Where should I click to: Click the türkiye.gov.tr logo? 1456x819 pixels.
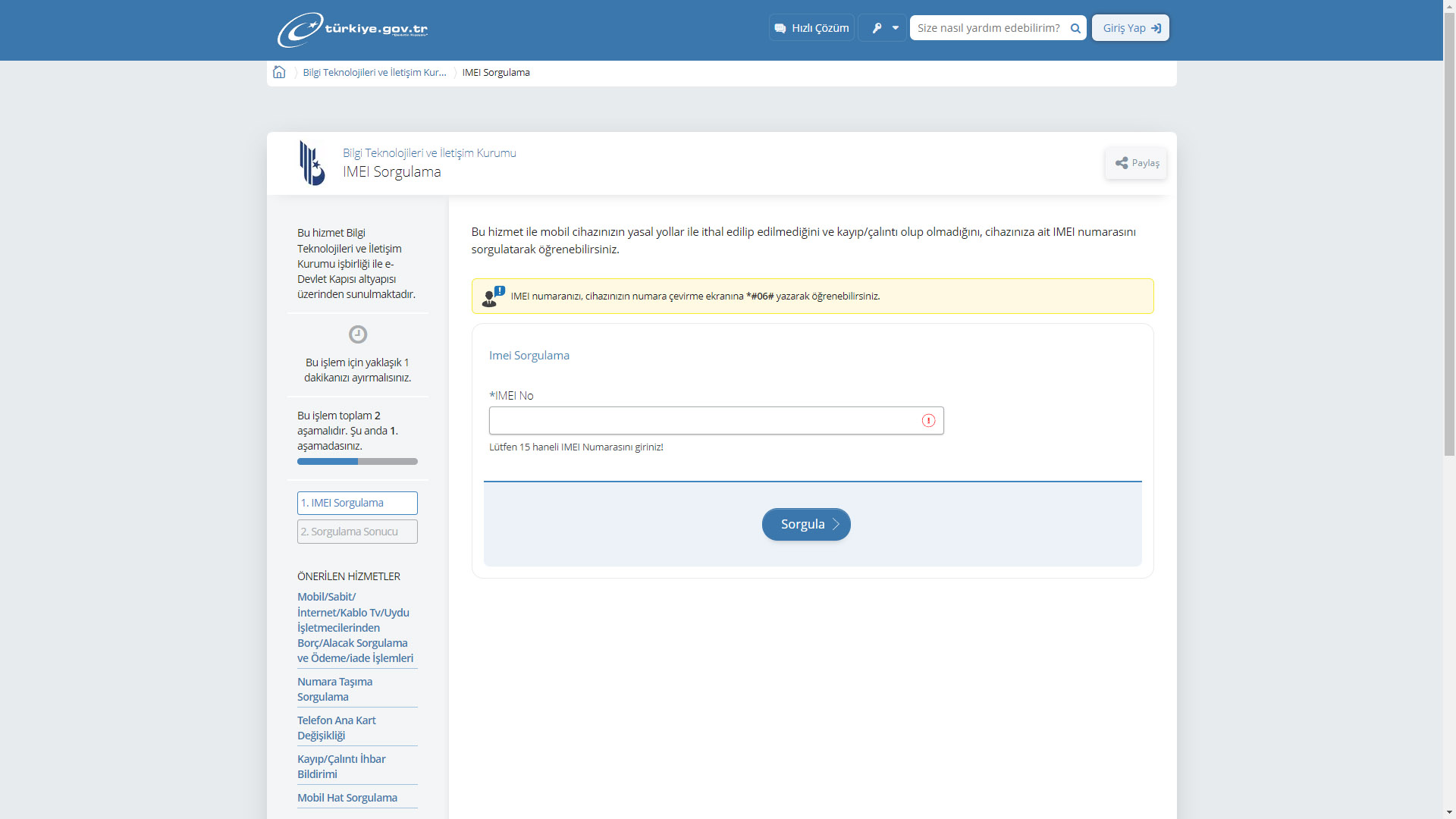click(x=353, y=30)
